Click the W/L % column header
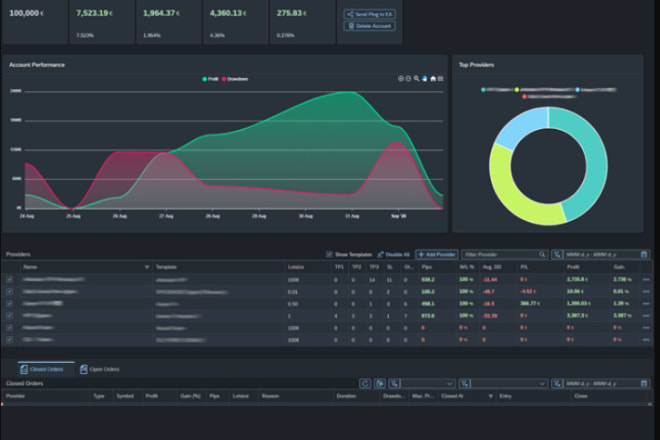 click(x=467, y=267)
